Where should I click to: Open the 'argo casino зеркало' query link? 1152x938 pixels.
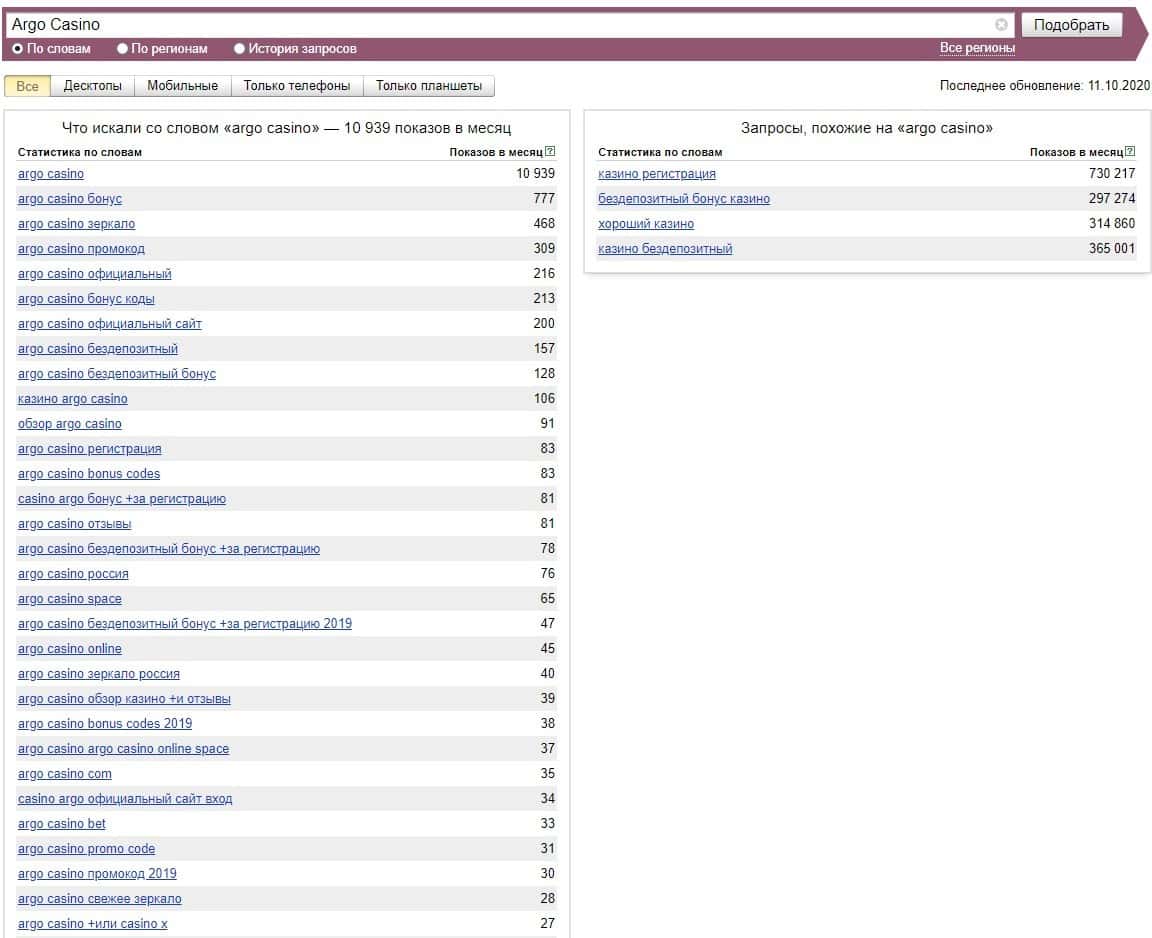[76, 224]
